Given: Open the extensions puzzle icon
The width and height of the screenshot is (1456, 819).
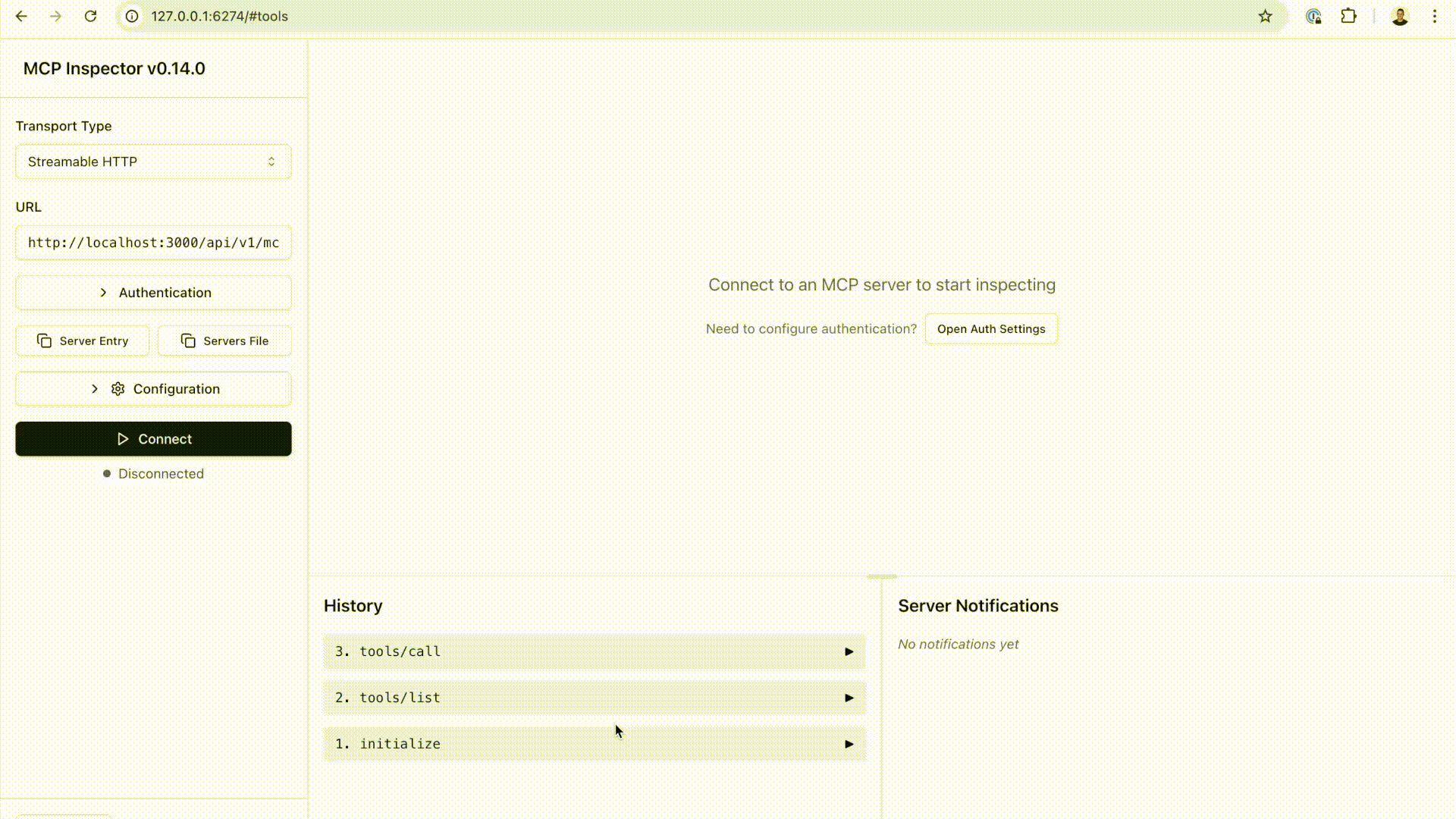Looking at the screenshot, I should click(1348, 16).
